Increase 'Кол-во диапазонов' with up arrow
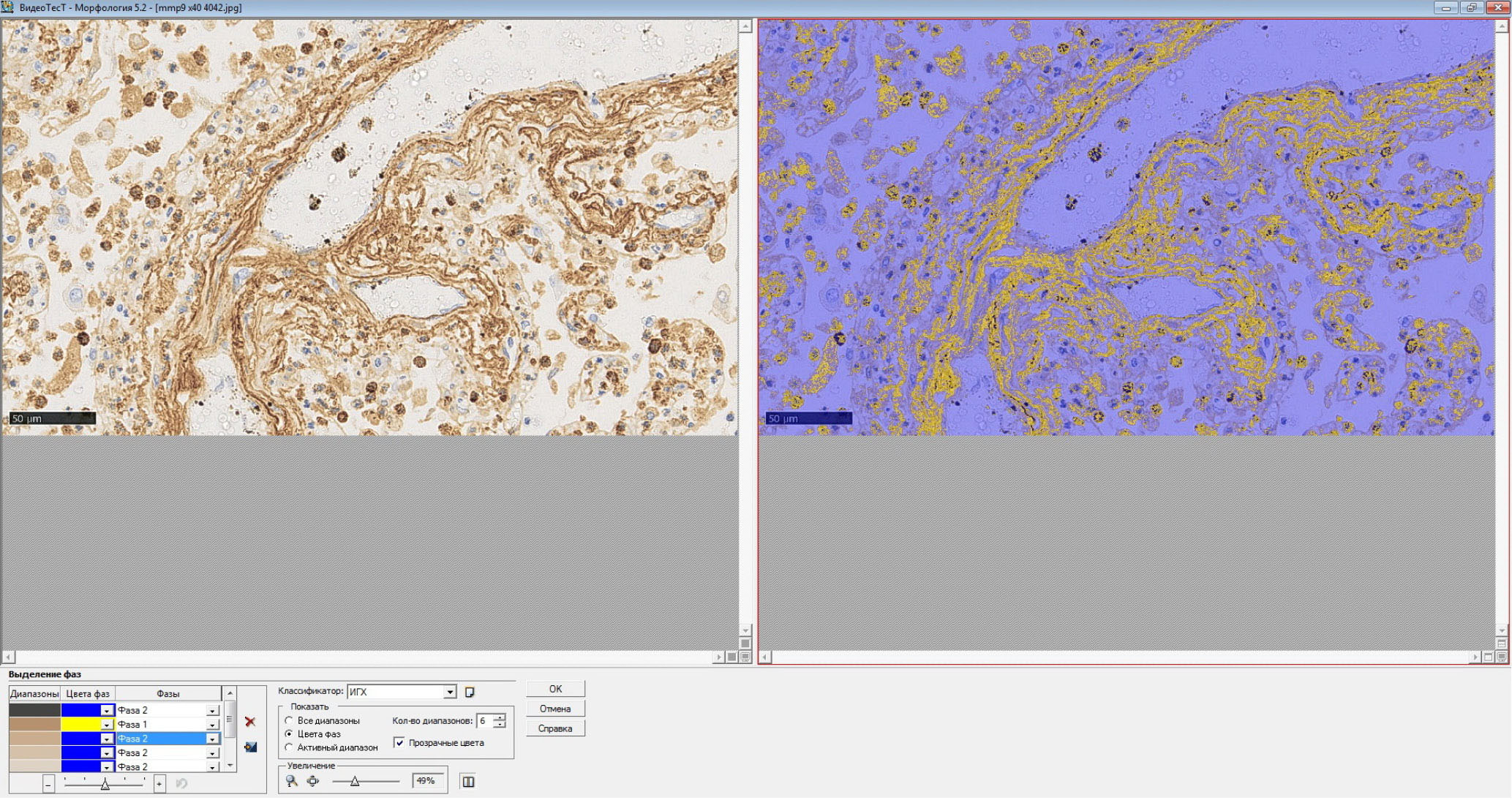This screenshot has height=800, width=1512. pos(500,717)
